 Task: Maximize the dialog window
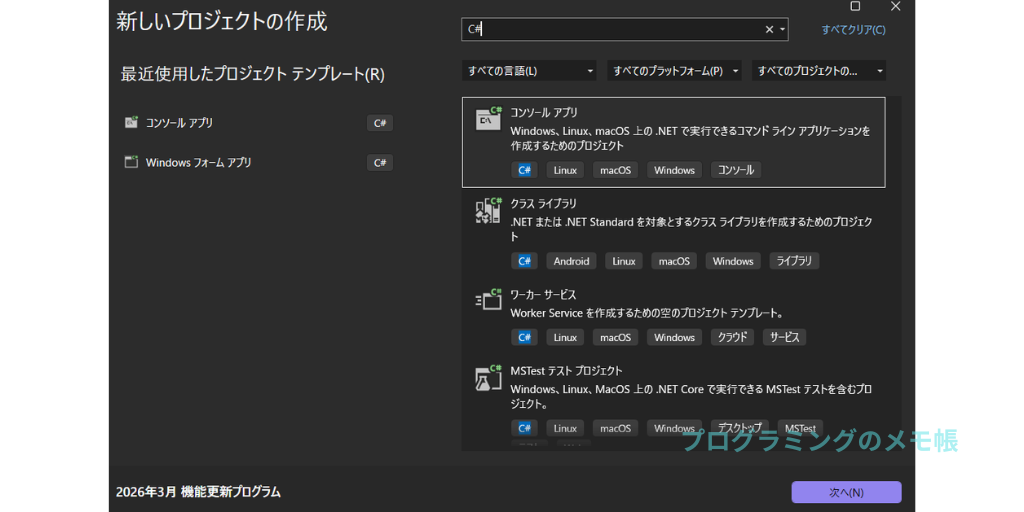click(x=855, y=7)
